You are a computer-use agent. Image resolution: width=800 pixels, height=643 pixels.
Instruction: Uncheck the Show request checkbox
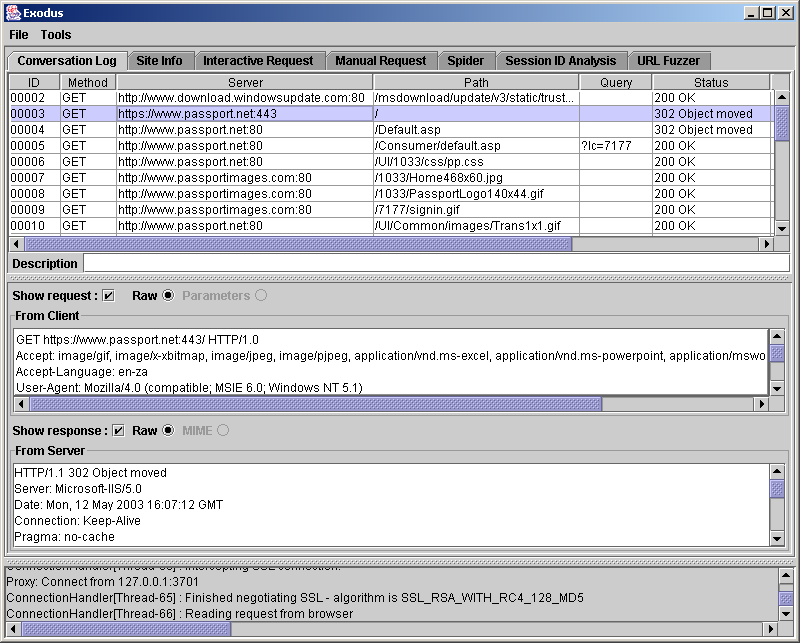(x=109, y=296)
